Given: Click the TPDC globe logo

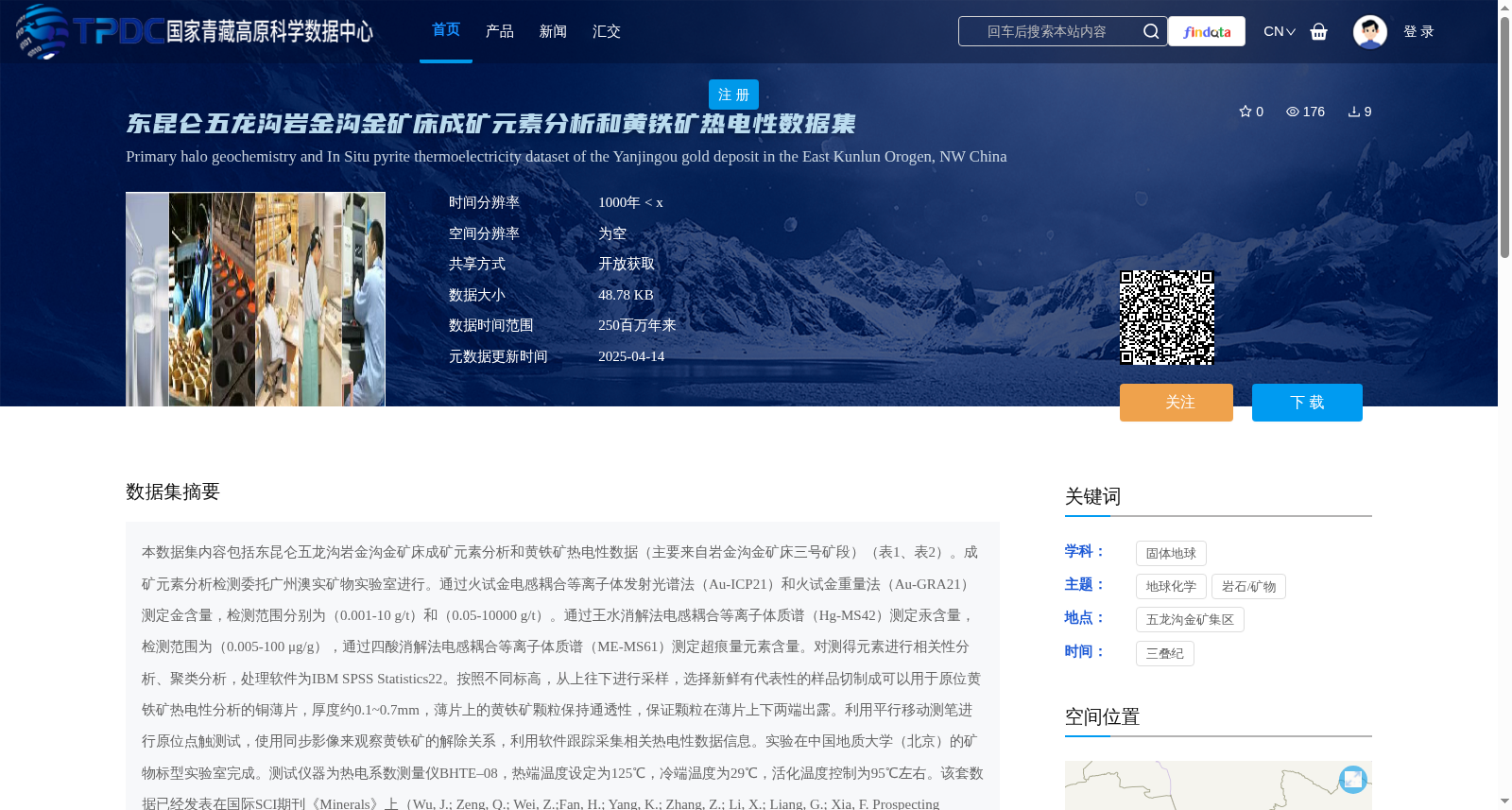Looking at the screenshot, I should (43, 31).
